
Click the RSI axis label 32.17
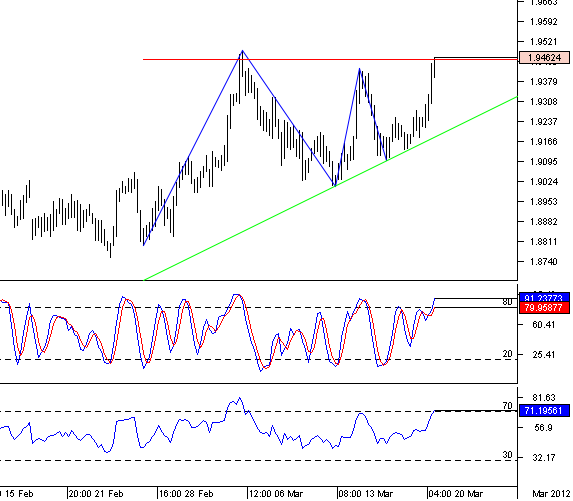pos(544,458)
